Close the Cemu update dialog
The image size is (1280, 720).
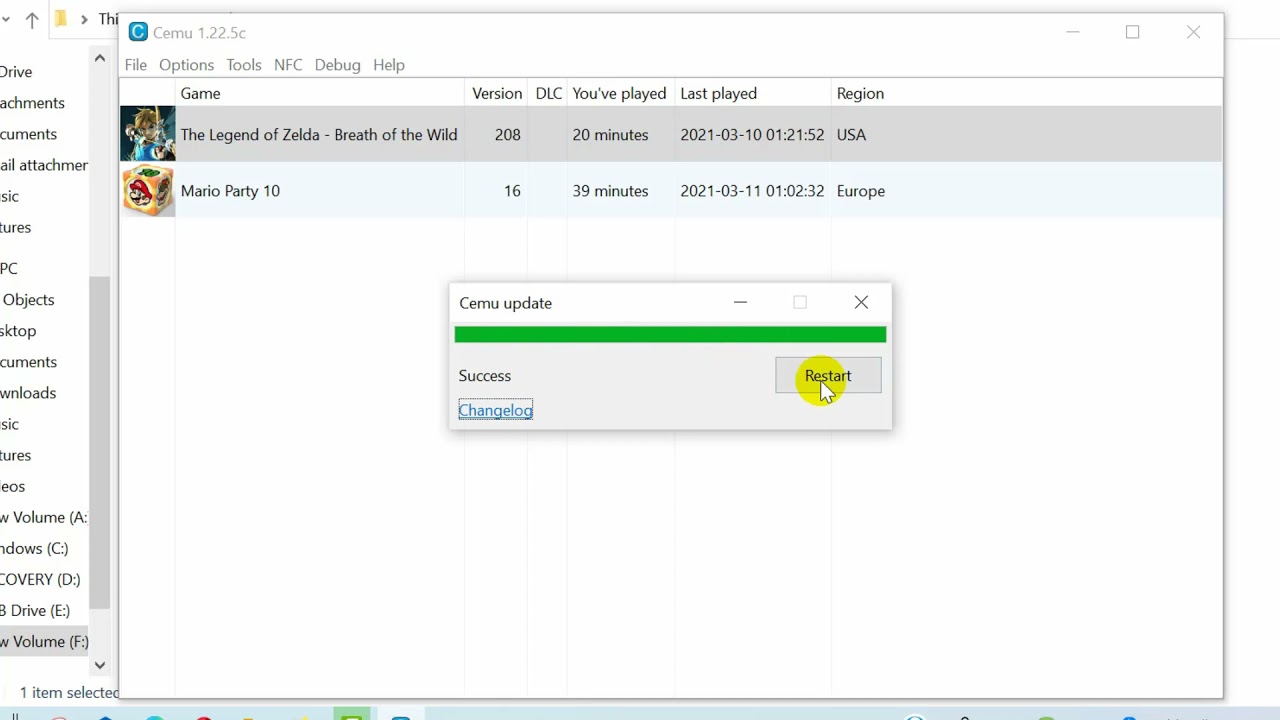[x=861, y=302]
